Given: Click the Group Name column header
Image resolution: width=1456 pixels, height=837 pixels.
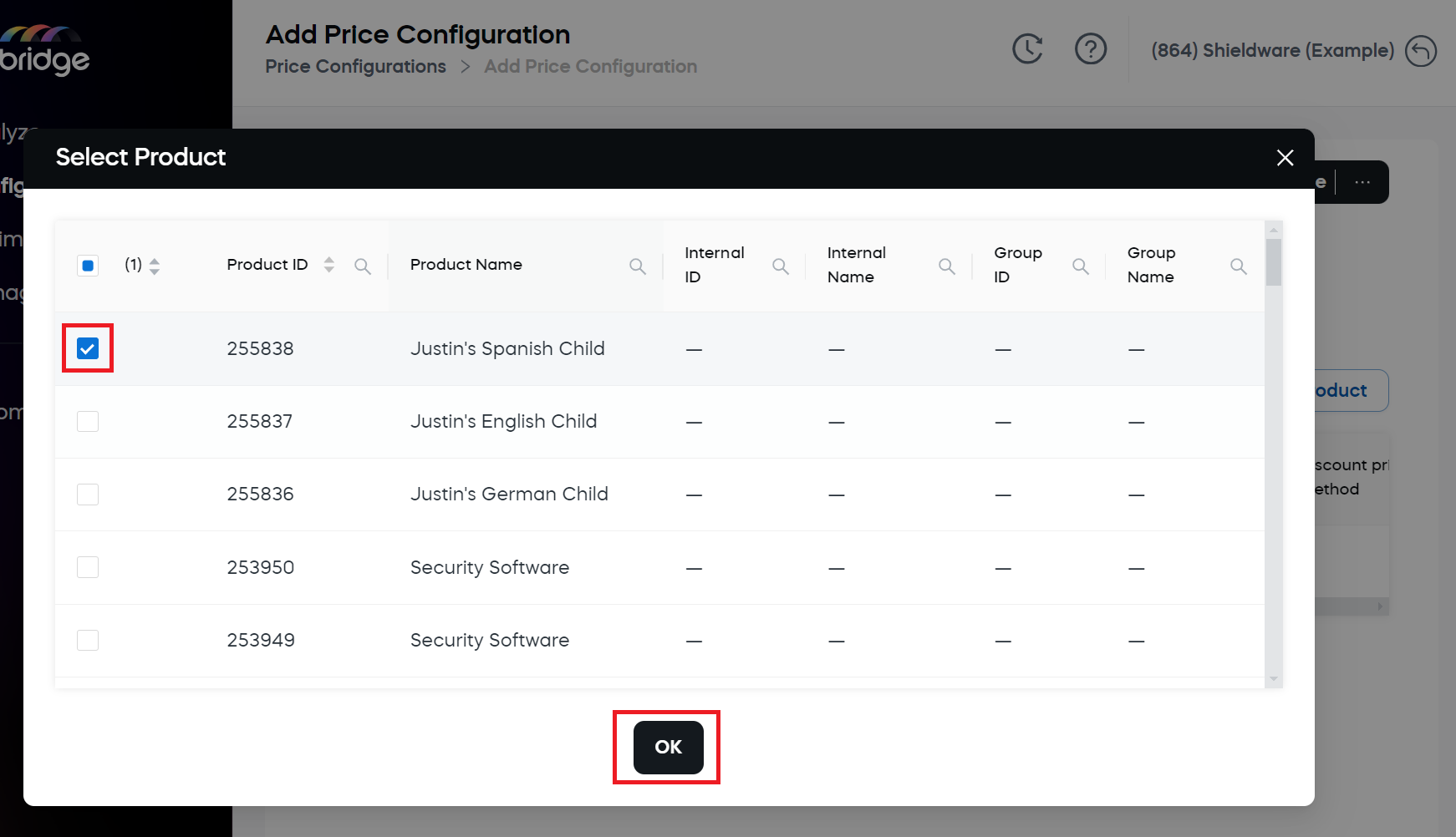Looking at the screenshot, I should pyautogui.click(x=1151, y=265).
